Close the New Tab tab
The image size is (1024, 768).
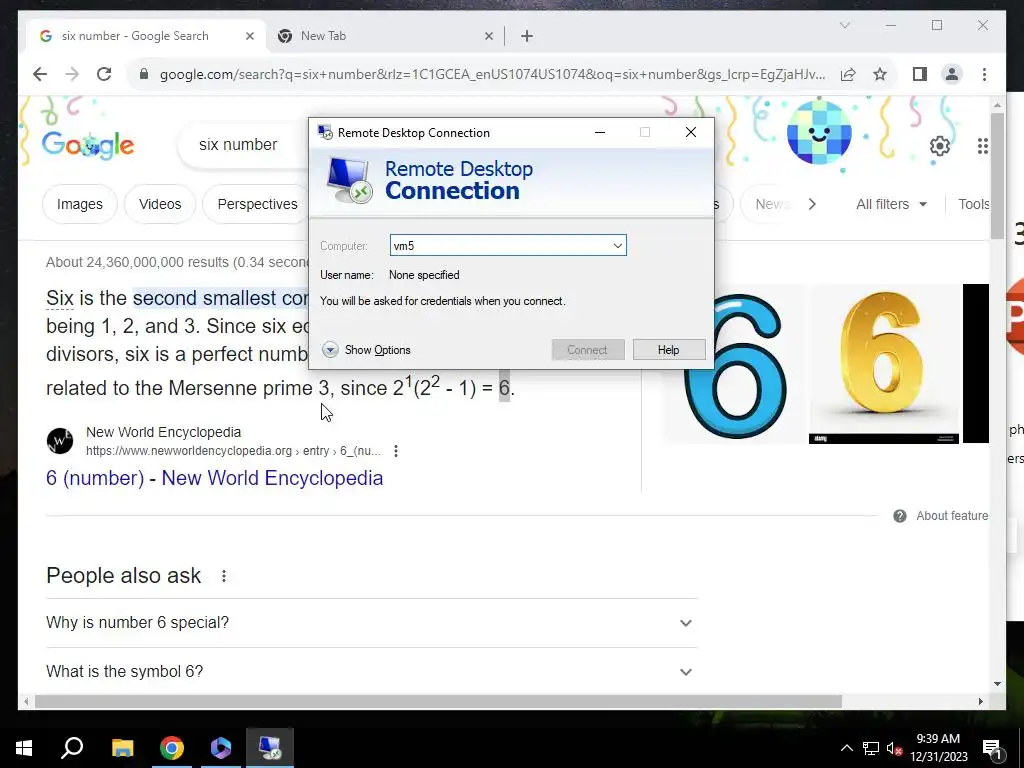488,37
